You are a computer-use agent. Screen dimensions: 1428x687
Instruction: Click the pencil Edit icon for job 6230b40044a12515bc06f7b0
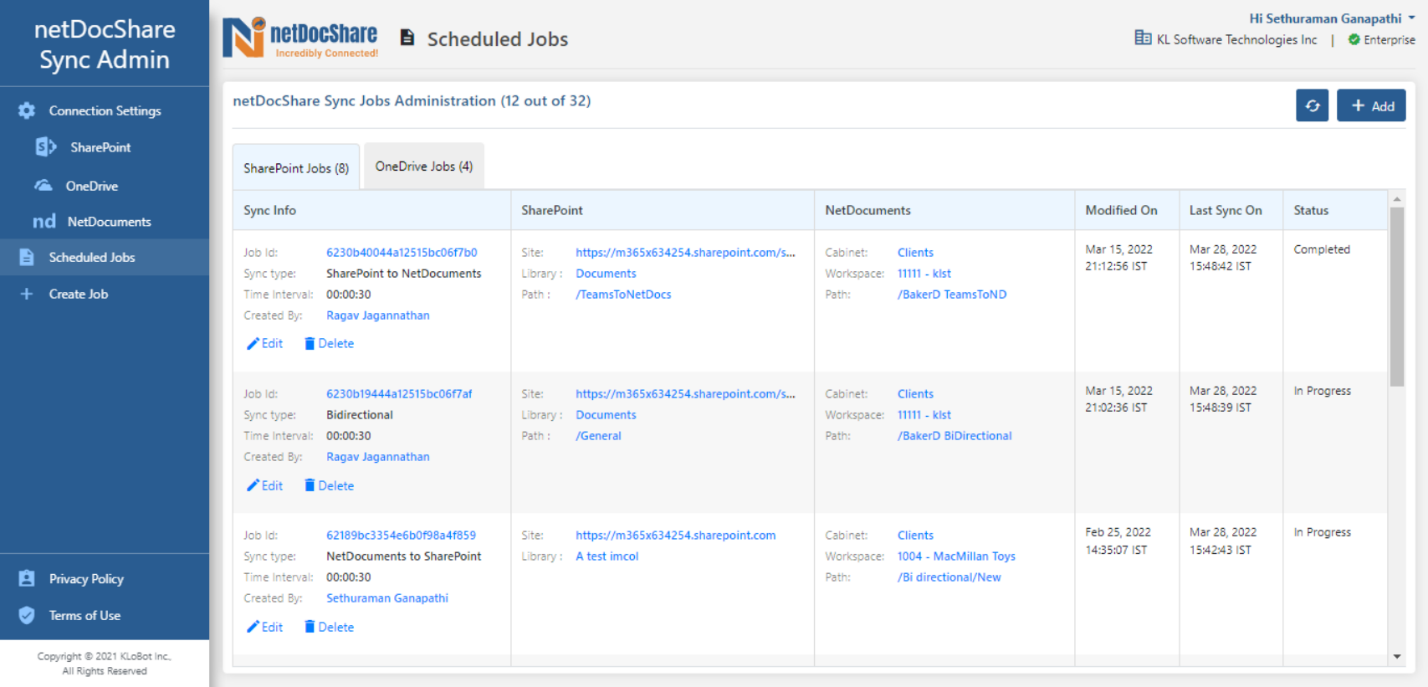click(253, 343)
